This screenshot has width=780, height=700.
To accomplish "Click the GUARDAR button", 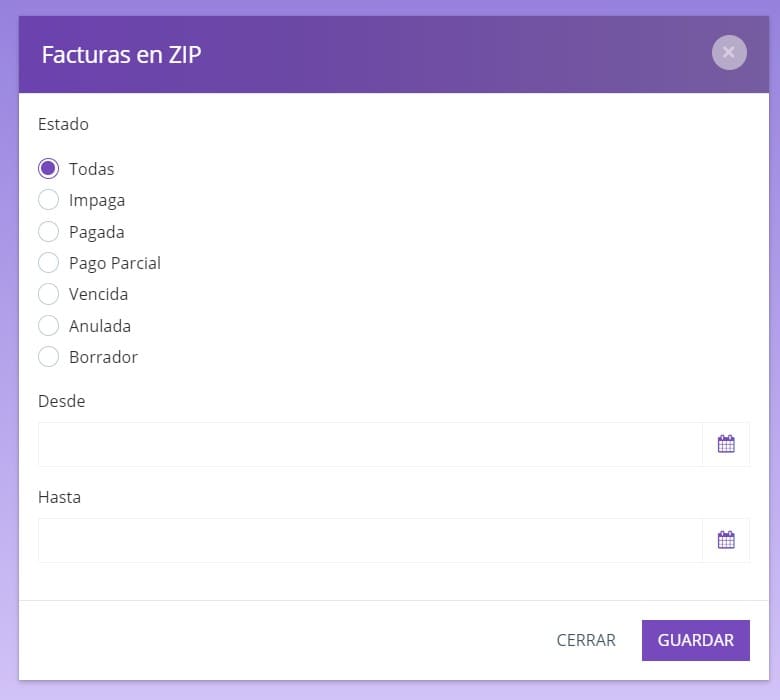I will click(695, 640).
